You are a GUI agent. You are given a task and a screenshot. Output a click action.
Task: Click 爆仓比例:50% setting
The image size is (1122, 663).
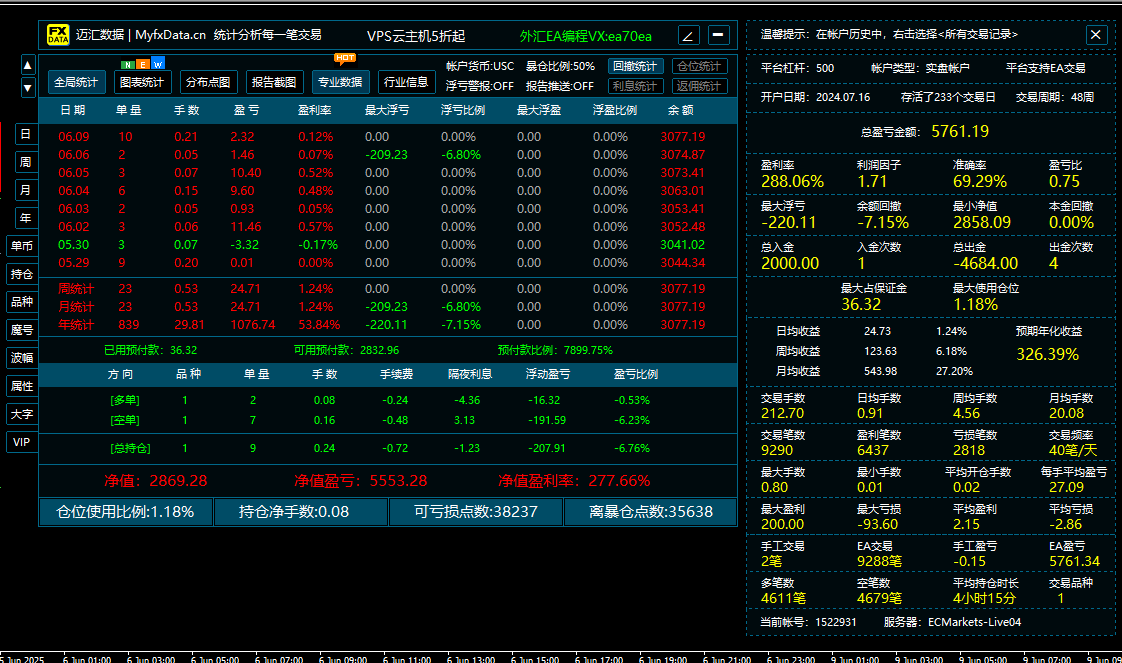tap(560, 66)
